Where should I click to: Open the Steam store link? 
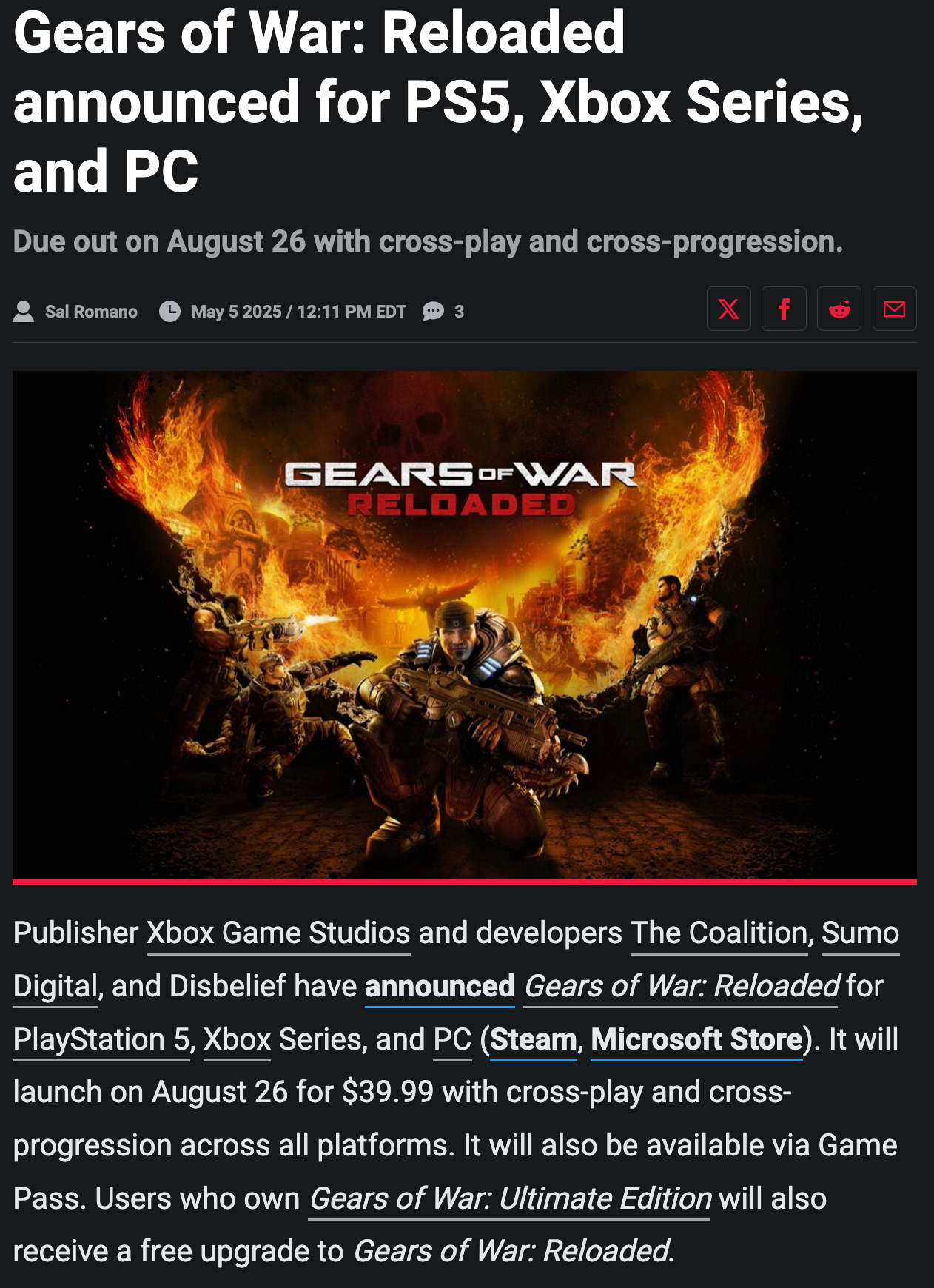(534, 1040)
